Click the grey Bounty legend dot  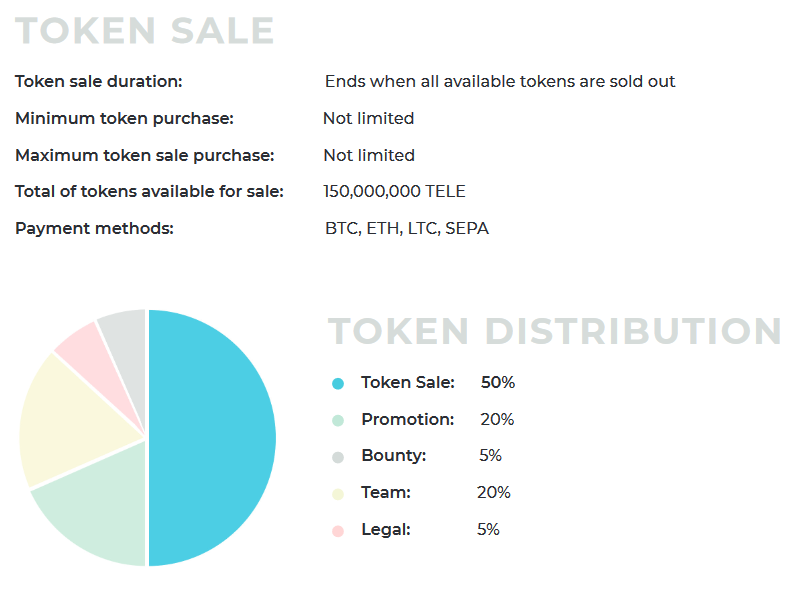pos(338,457)
